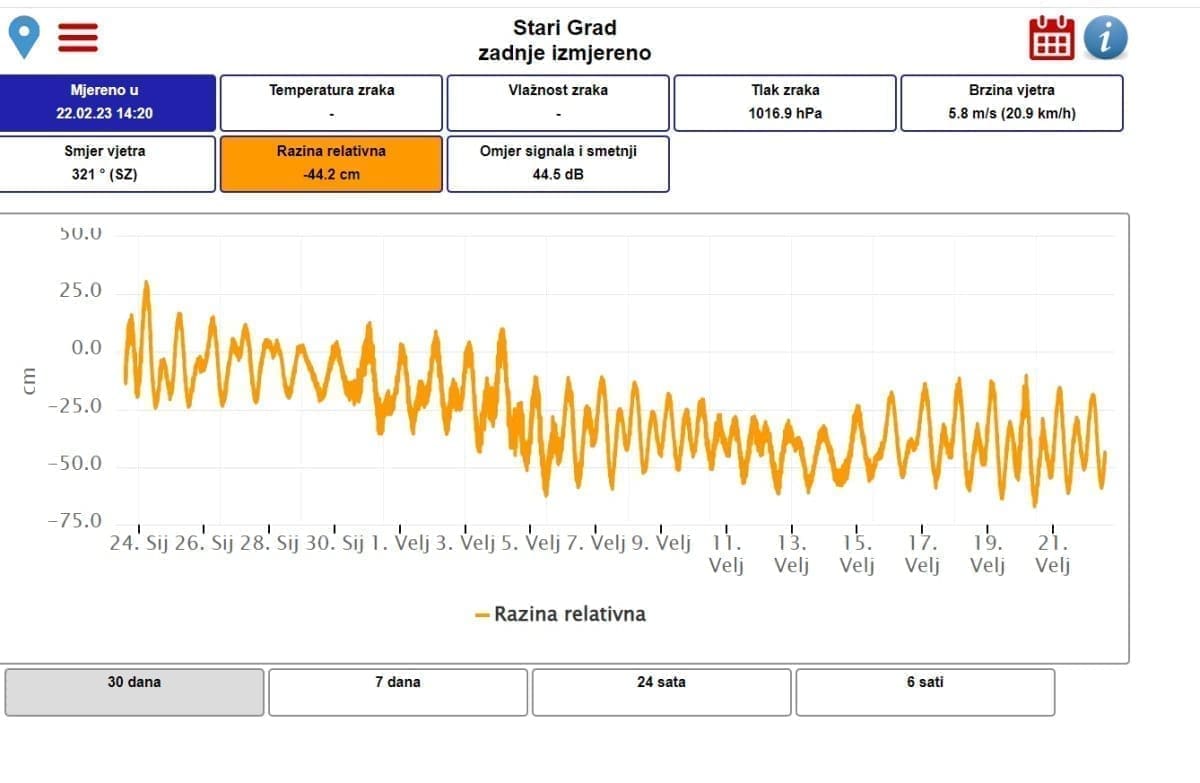
Task: Click the Brzina vjetra tile
Action: pyautogui.click(x=1011, y=102)
